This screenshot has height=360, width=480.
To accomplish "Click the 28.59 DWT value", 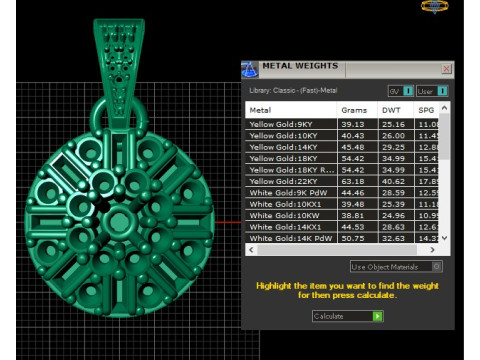I will point(393,193).
